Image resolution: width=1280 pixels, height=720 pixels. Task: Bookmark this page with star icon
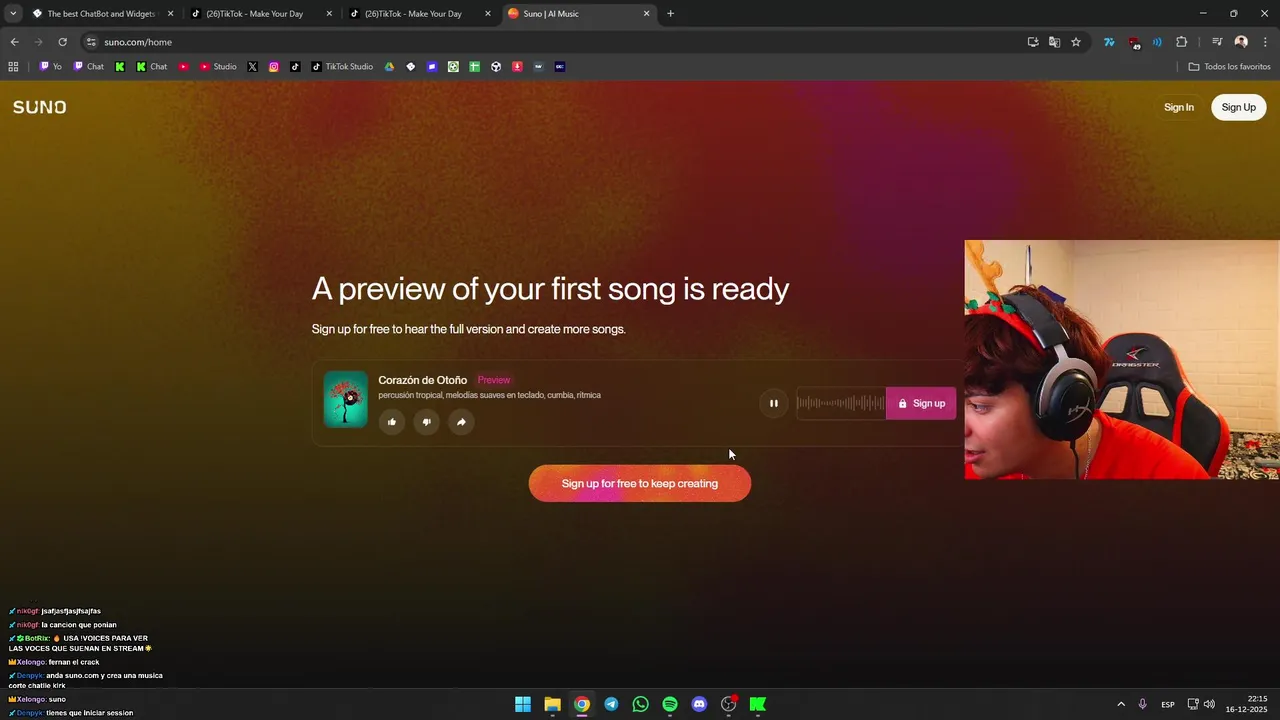click(1076, 42)
